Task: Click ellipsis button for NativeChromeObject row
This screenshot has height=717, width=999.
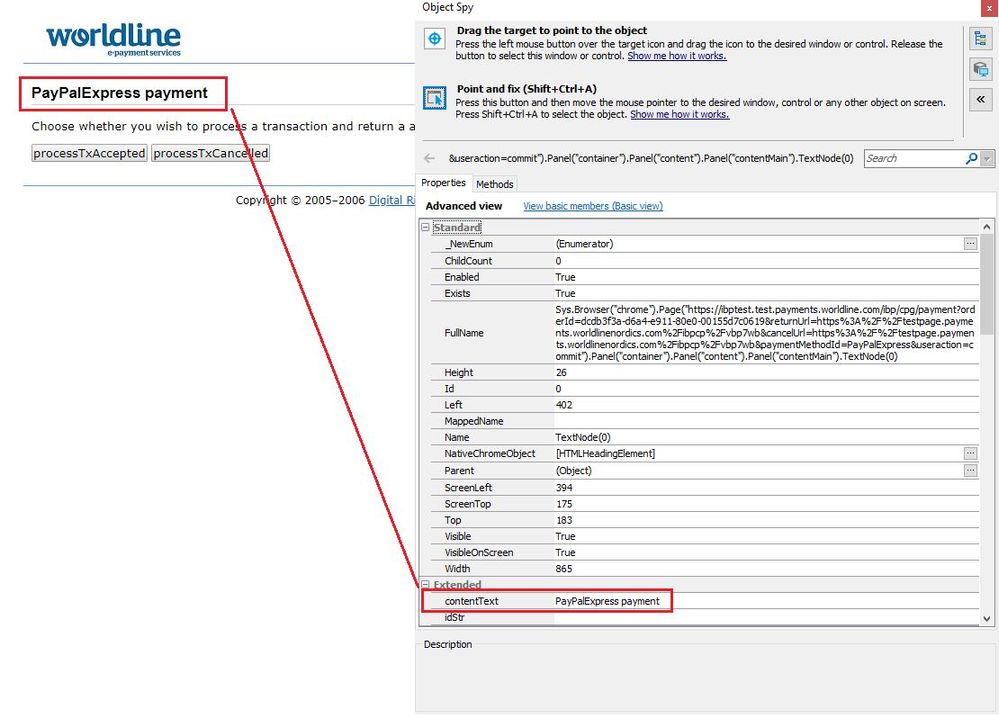Action: coord(970,453)
